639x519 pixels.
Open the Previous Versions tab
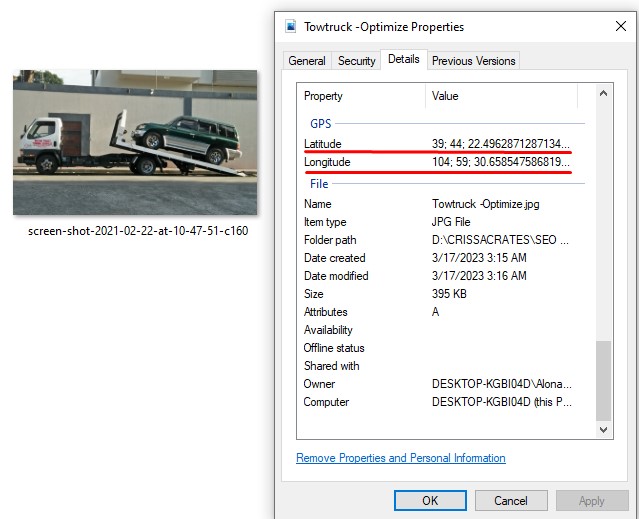pyautogui.click(x=474, y=61)
